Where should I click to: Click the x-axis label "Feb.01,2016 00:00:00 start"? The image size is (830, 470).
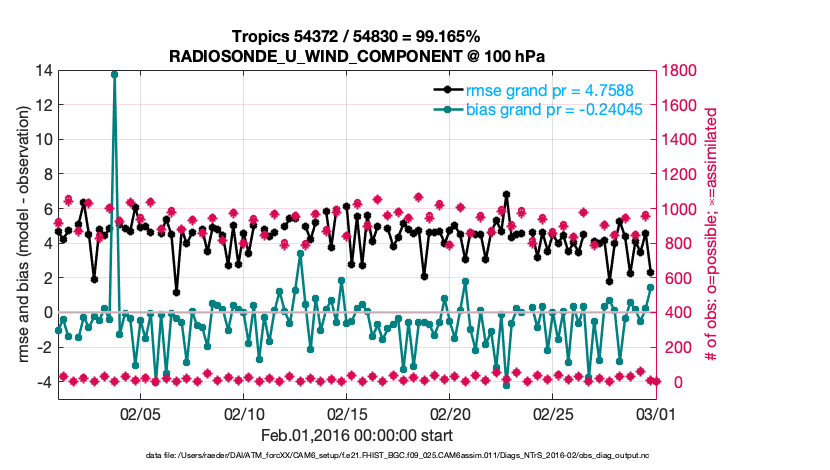pyautogui.click(x=357, y=435)
